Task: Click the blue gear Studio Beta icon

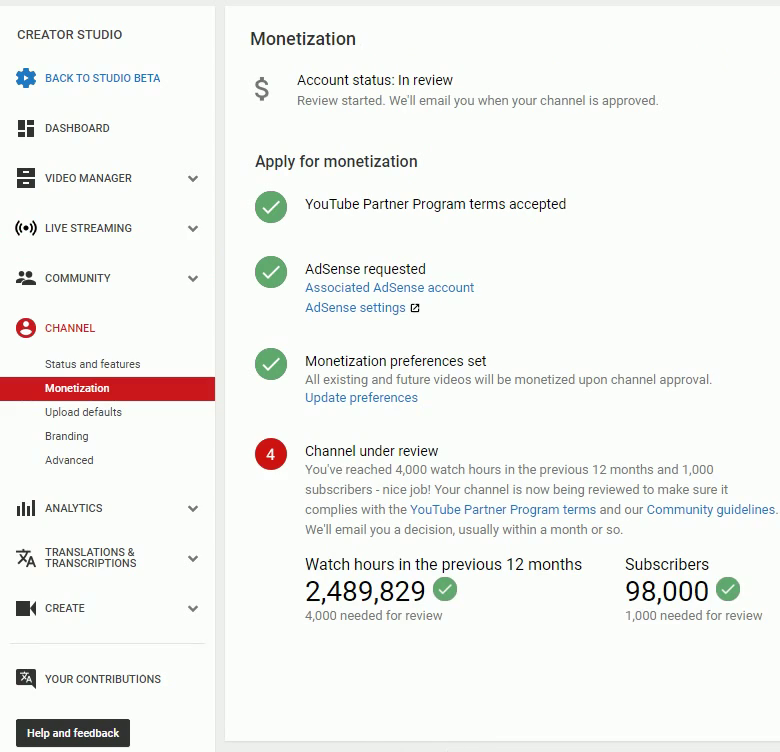Action: pyautogui.click(x=26, y=78)
